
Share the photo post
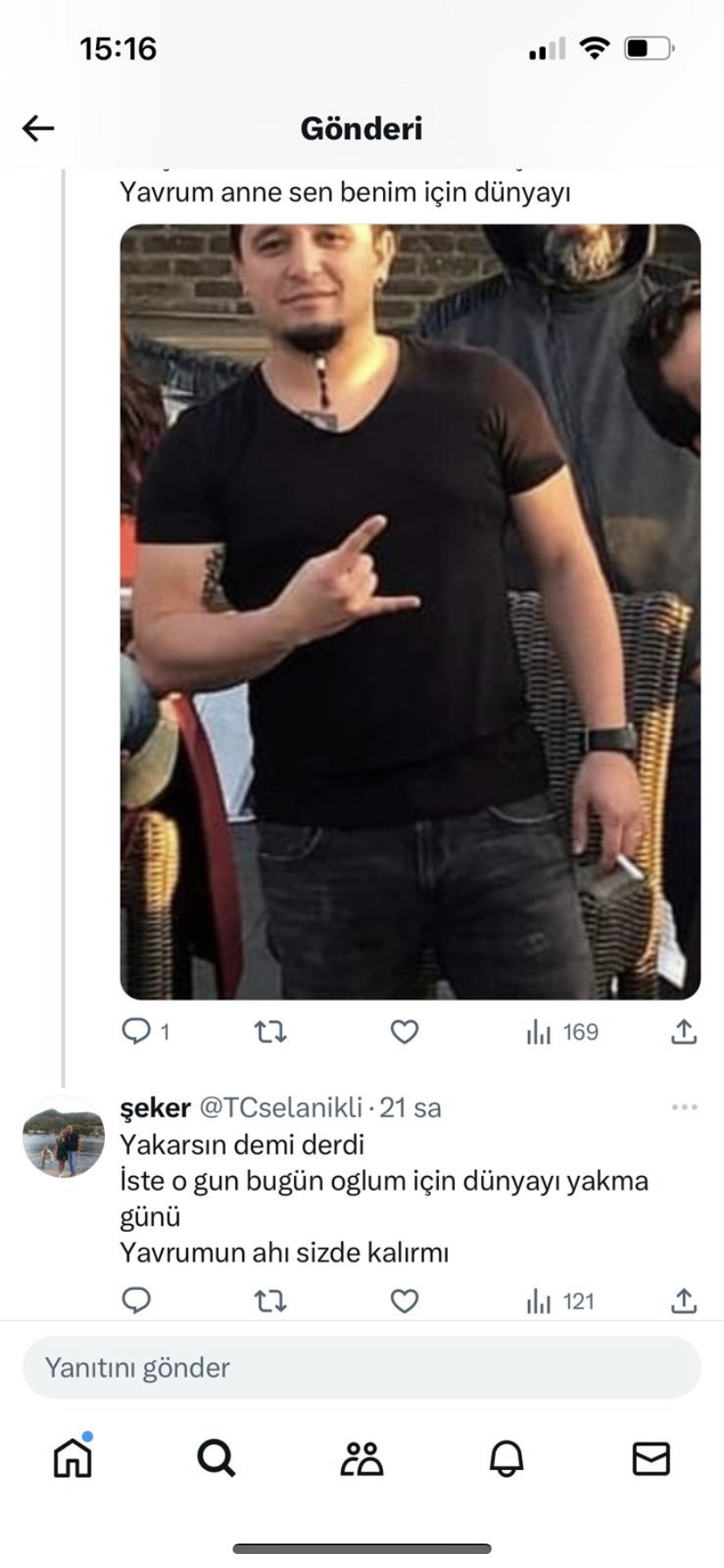pos(684,1032)
